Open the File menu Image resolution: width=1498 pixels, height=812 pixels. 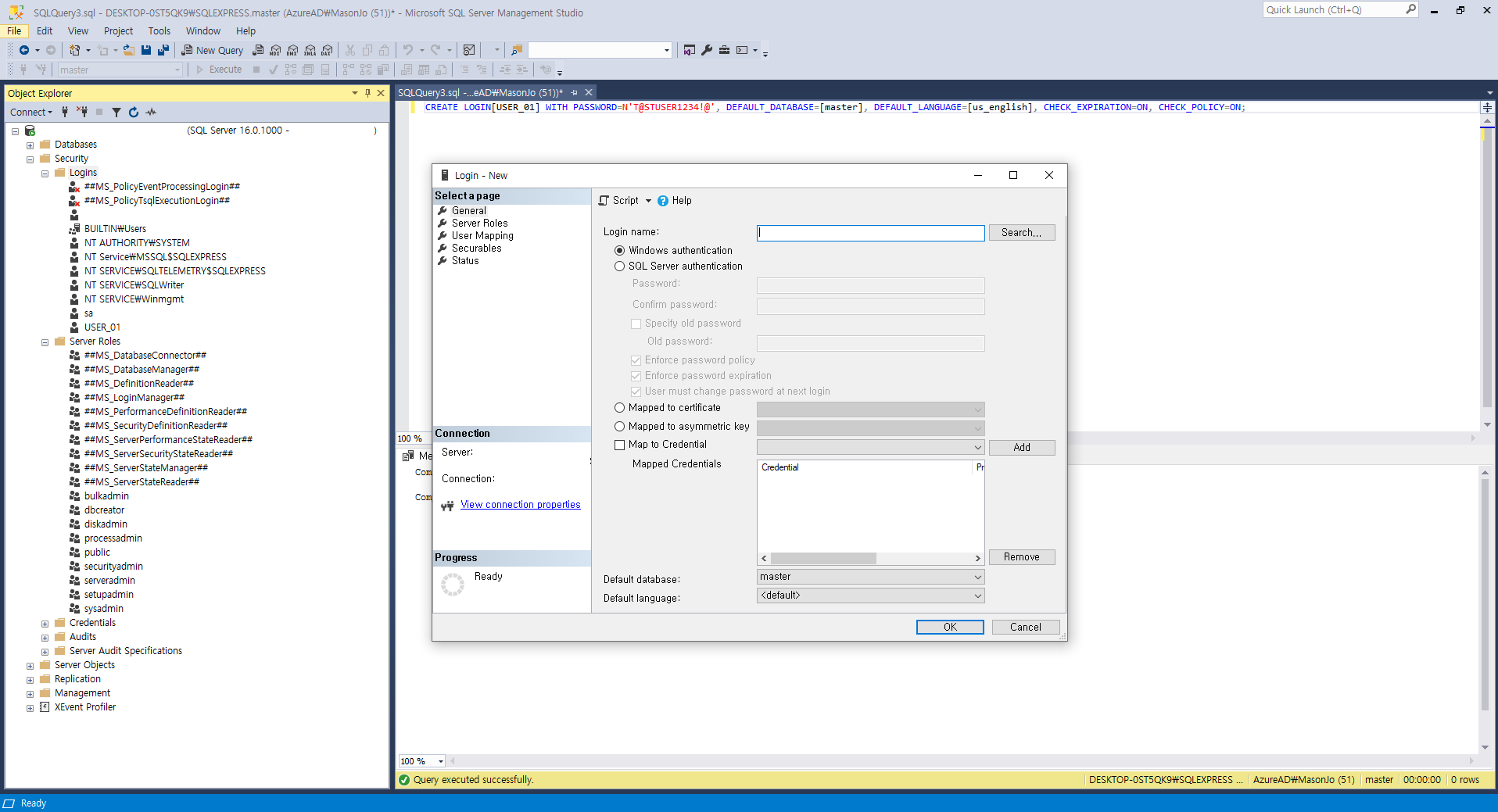(15, 31)
